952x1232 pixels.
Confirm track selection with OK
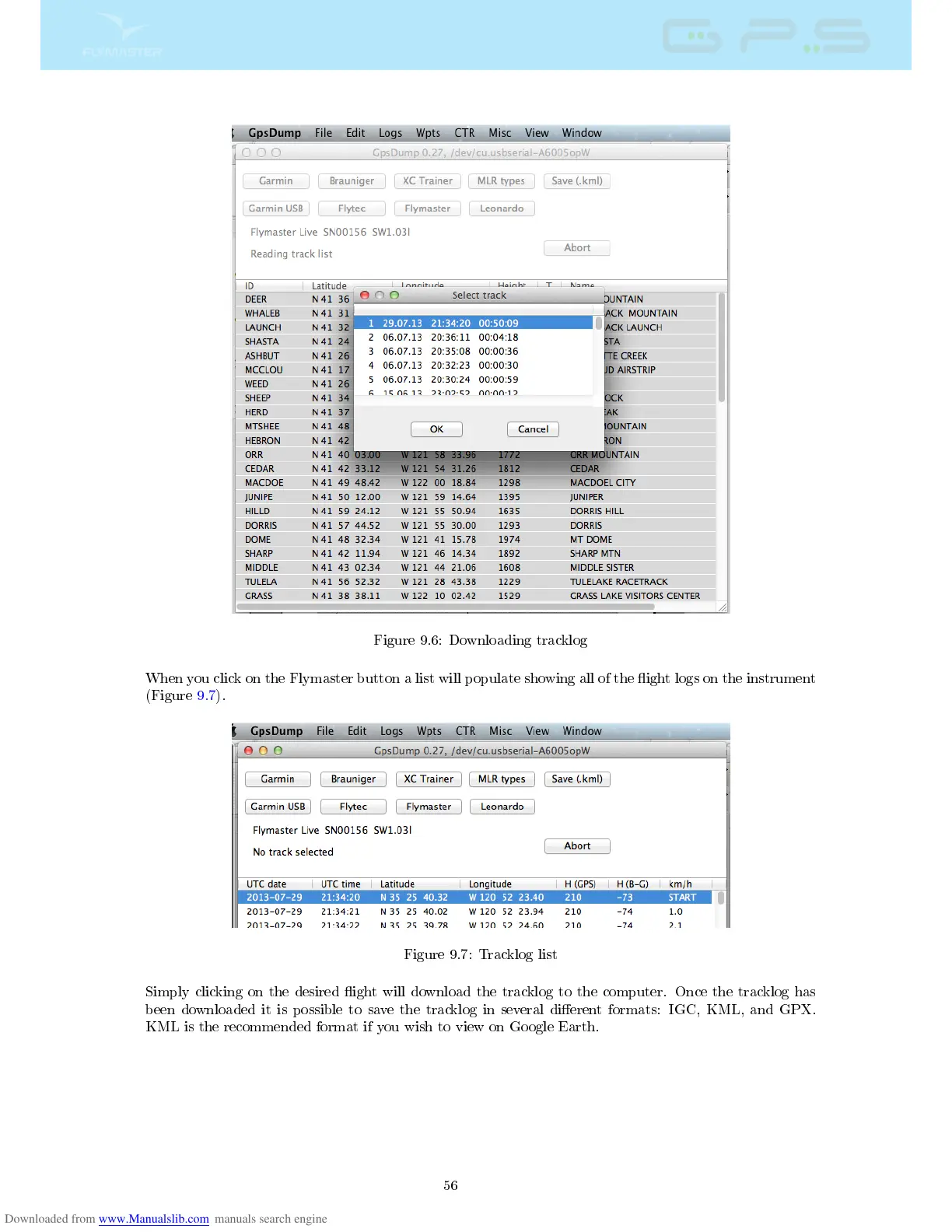436,429
